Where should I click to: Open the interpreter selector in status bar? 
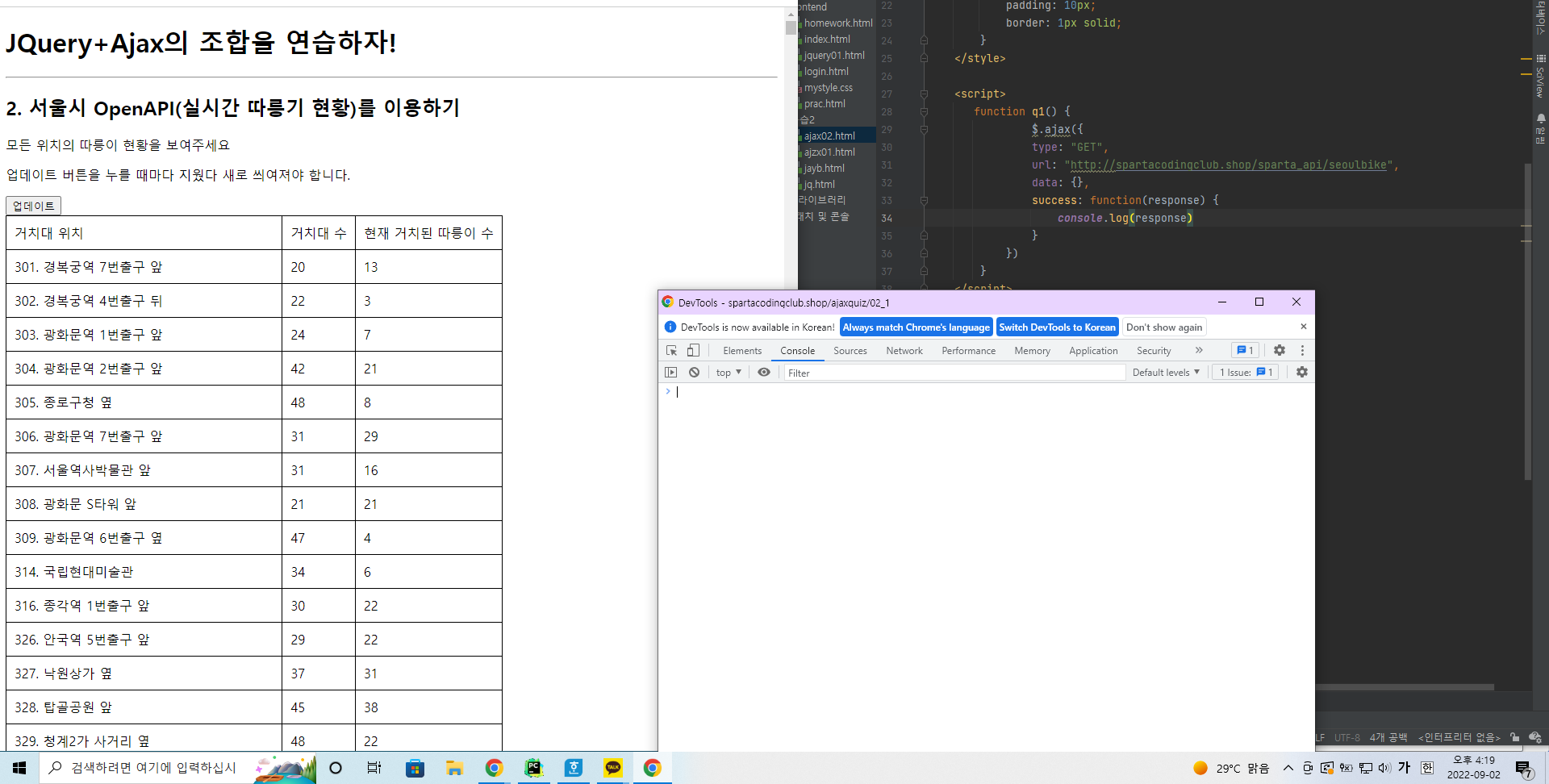1459,737
